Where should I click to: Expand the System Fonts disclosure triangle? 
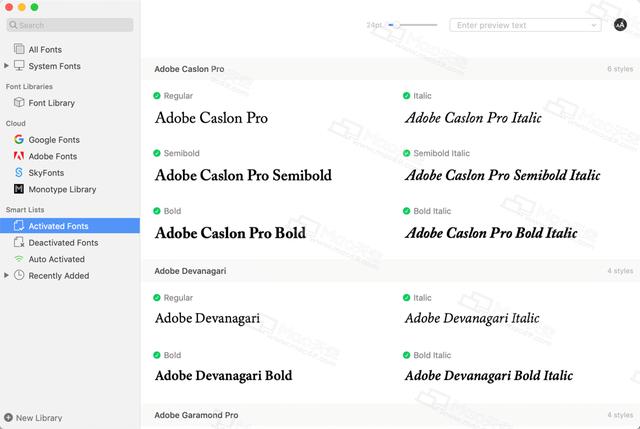point(6,65)
